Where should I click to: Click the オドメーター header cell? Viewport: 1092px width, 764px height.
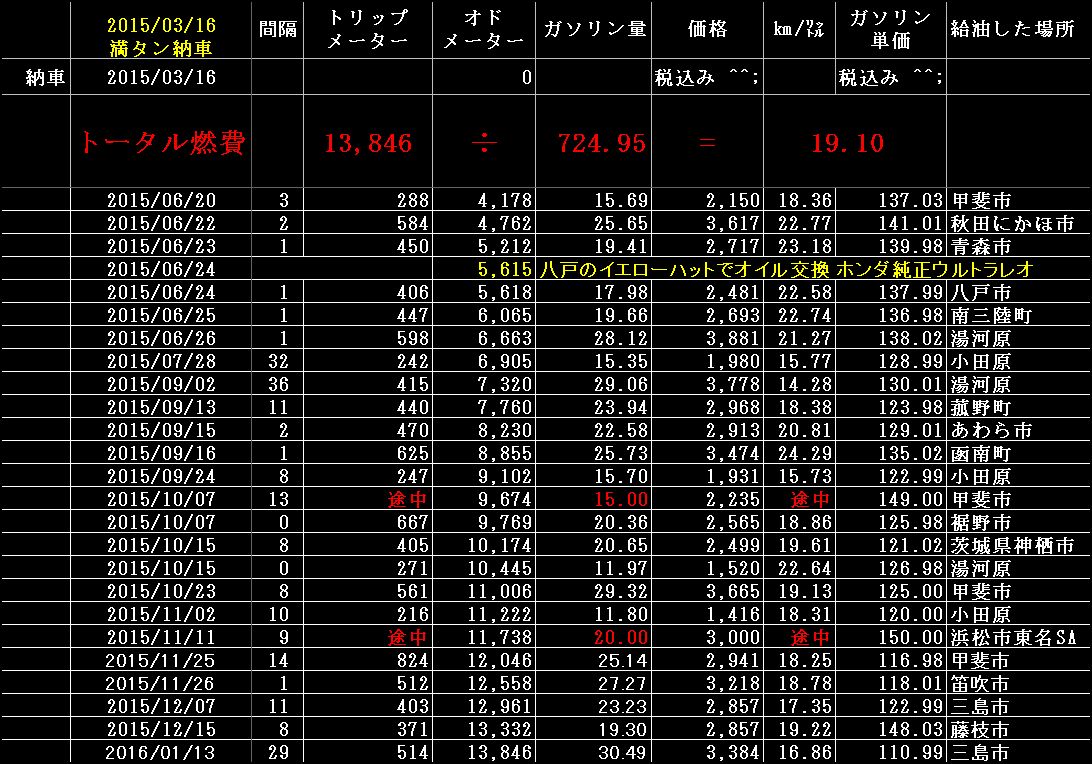[x=484, y=31]
